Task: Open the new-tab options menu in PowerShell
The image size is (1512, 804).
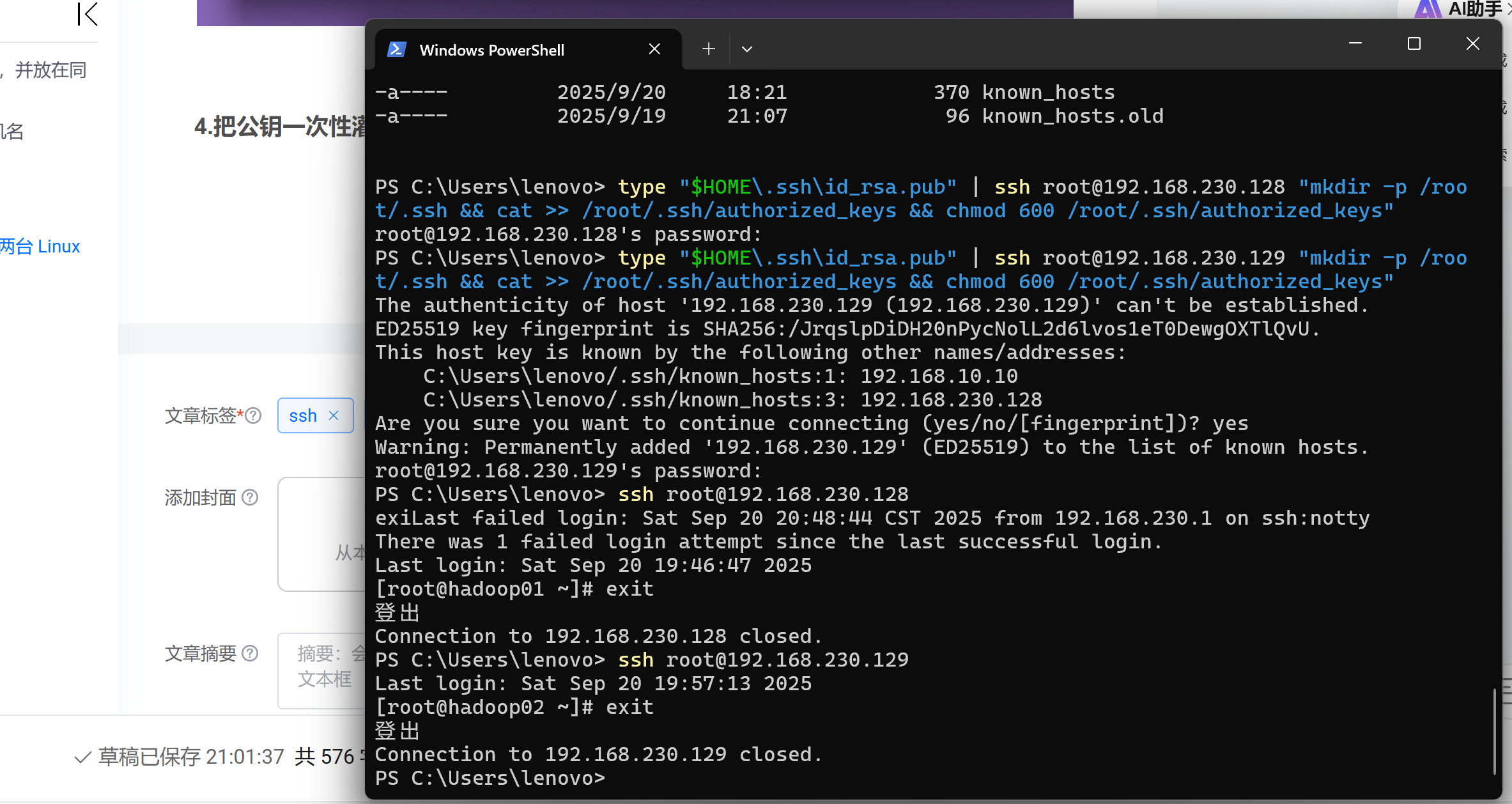Action: [x=746, y=49]
